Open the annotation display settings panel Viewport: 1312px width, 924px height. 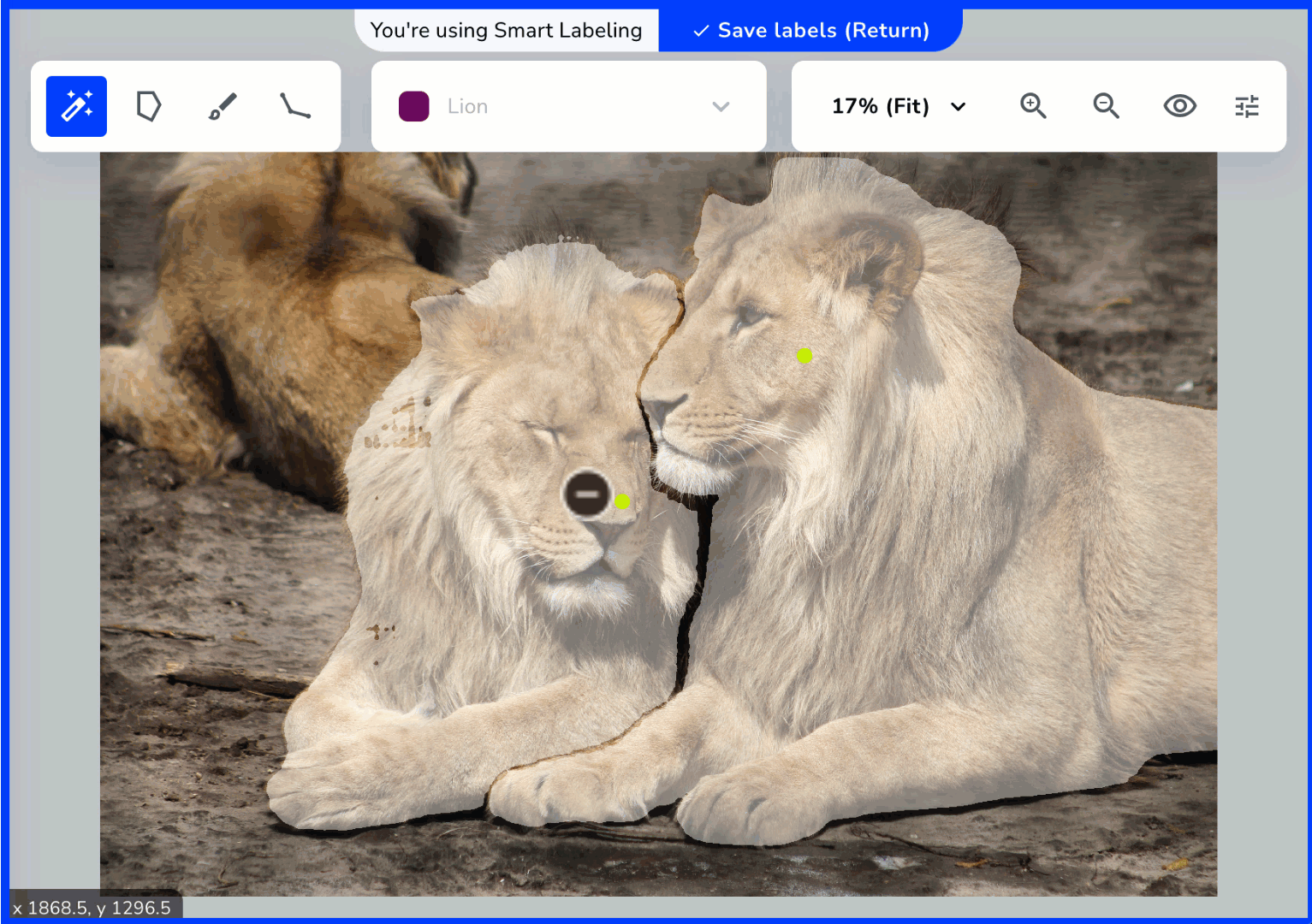[1247, 105]
